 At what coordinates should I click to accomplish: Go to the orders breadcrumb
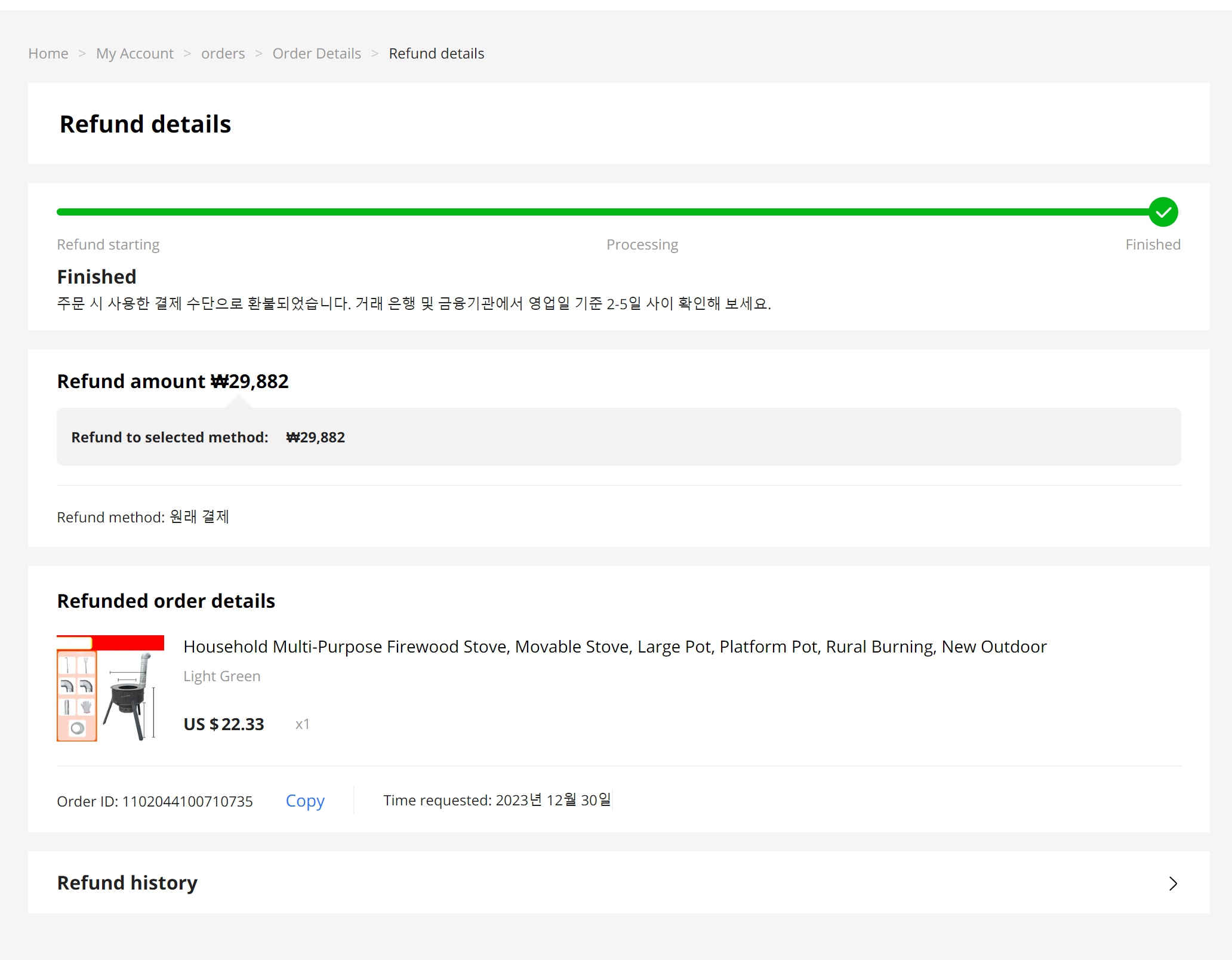tap(223, 54)
